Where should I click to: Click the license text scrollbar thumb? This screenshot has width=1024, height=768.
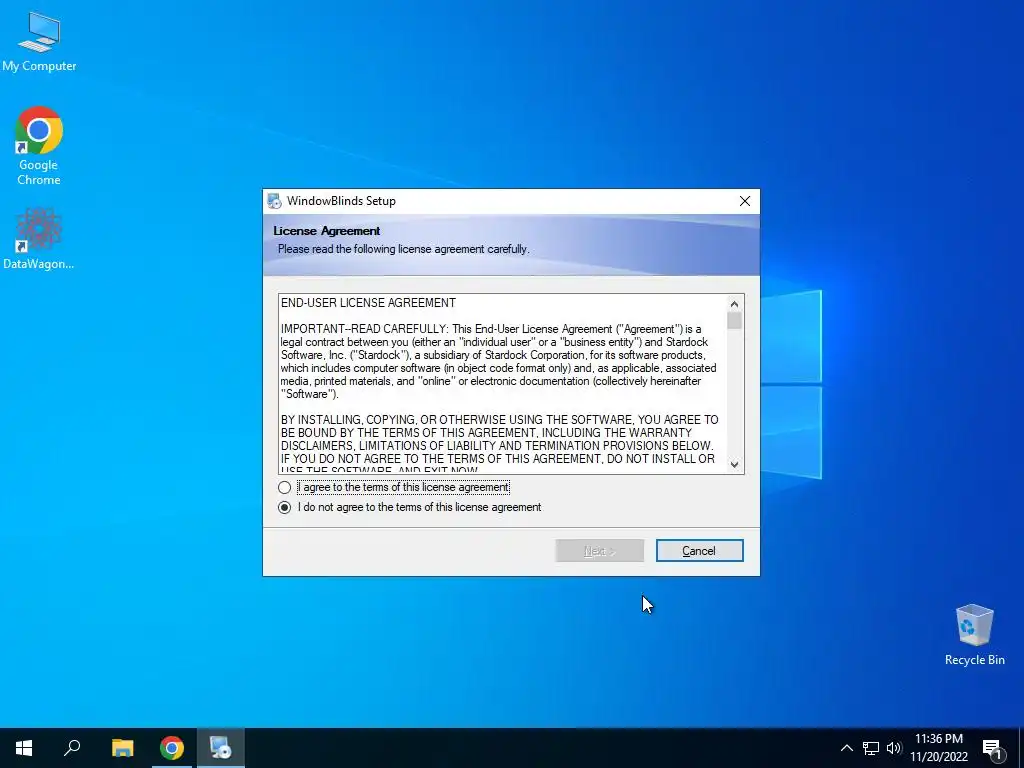tap(734, 321)
